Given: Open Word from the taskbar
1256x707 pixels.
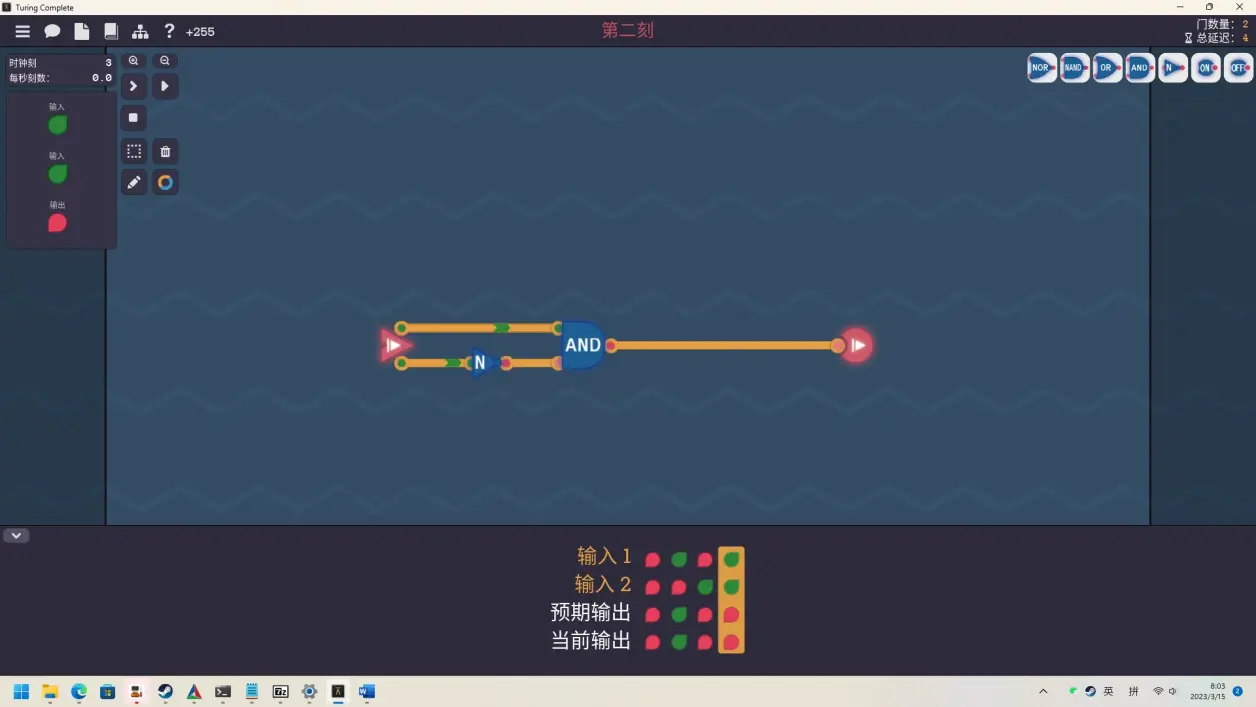Looking at the screenshot, I should (x=366, y=691).
